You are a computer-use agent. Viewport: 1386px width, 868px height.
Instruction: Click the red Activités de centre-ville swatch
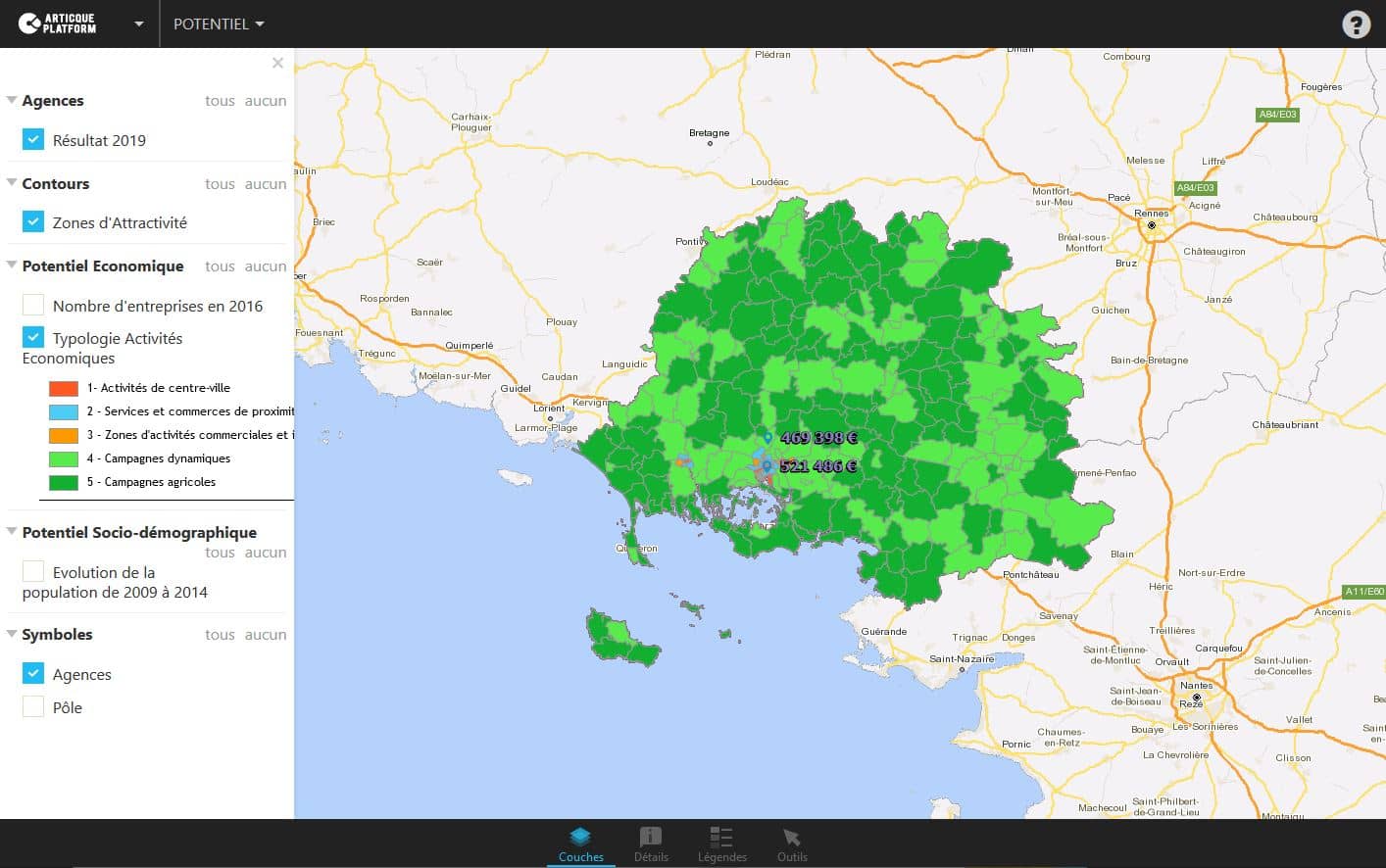[x=64, y=388]
